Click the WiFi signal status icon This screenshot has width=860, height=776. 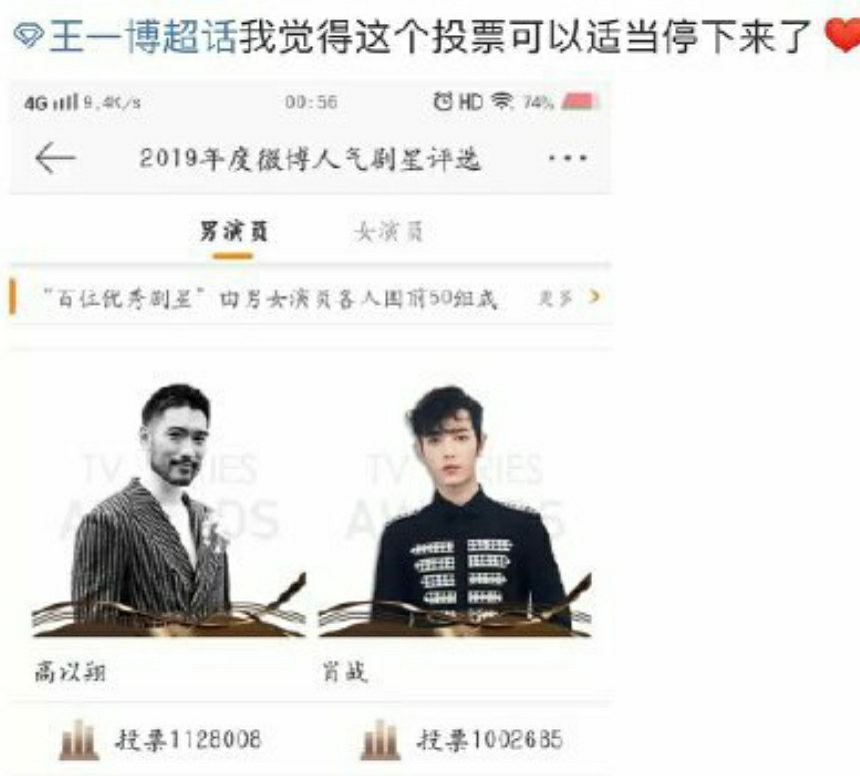[501, 101]
